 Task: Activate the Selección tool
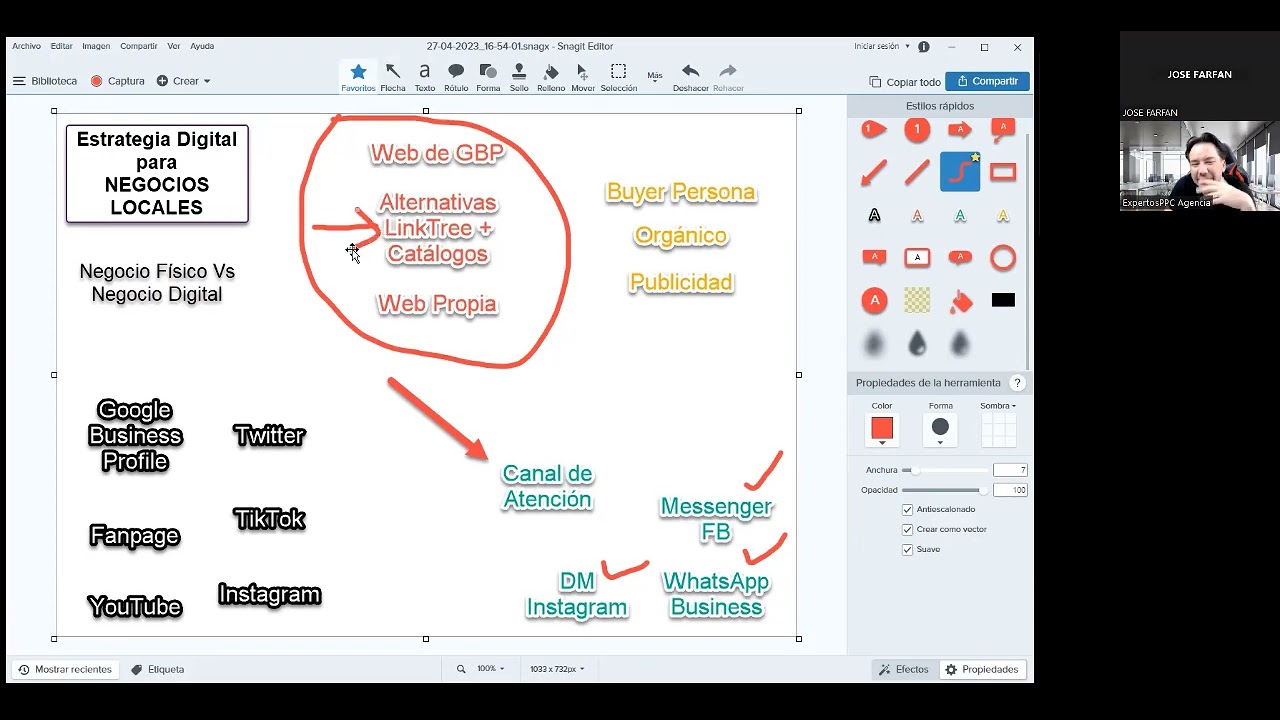pyautogui.click(x=618, y=76)
